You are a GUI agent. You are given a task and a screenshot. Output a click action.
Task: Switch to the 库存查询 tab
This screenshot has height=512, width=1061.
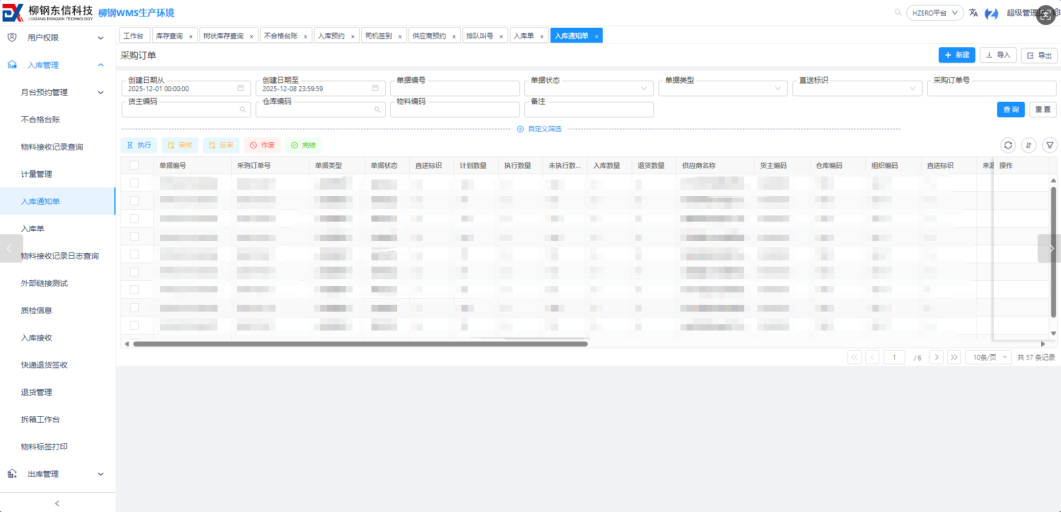tap(169, 36)
